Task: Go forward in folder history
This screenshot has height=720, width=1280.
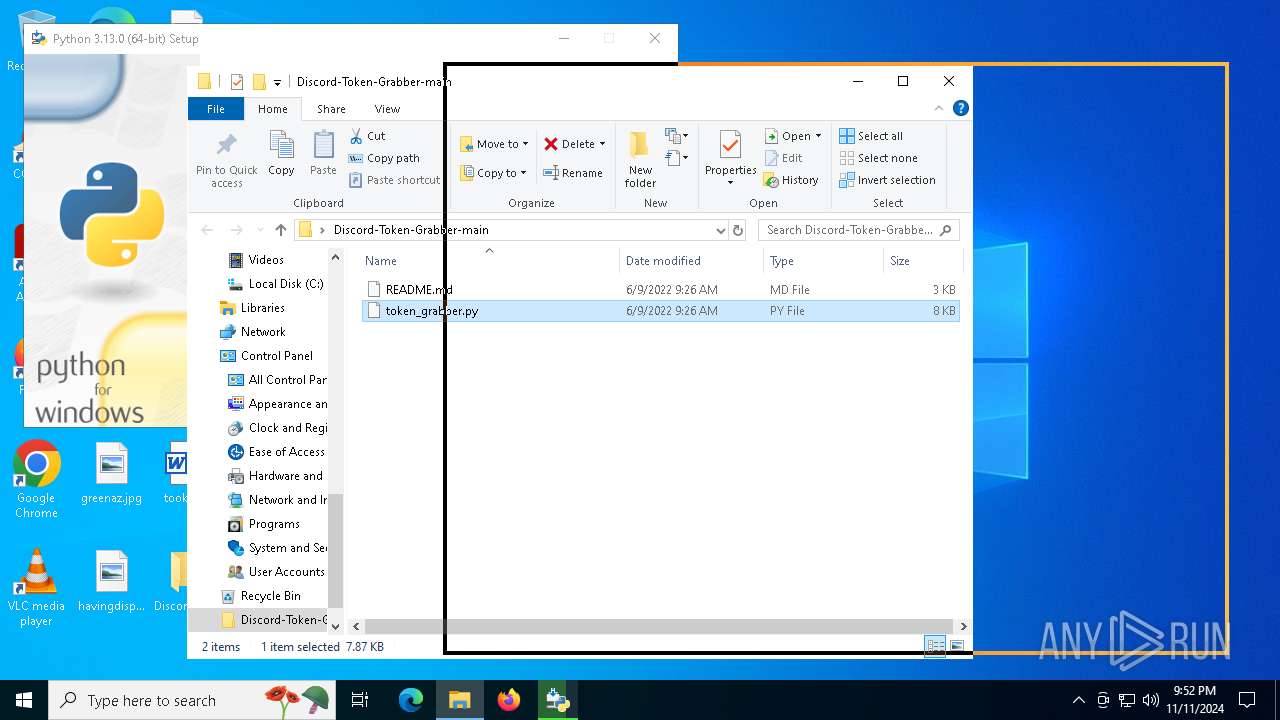Action: 236,230
